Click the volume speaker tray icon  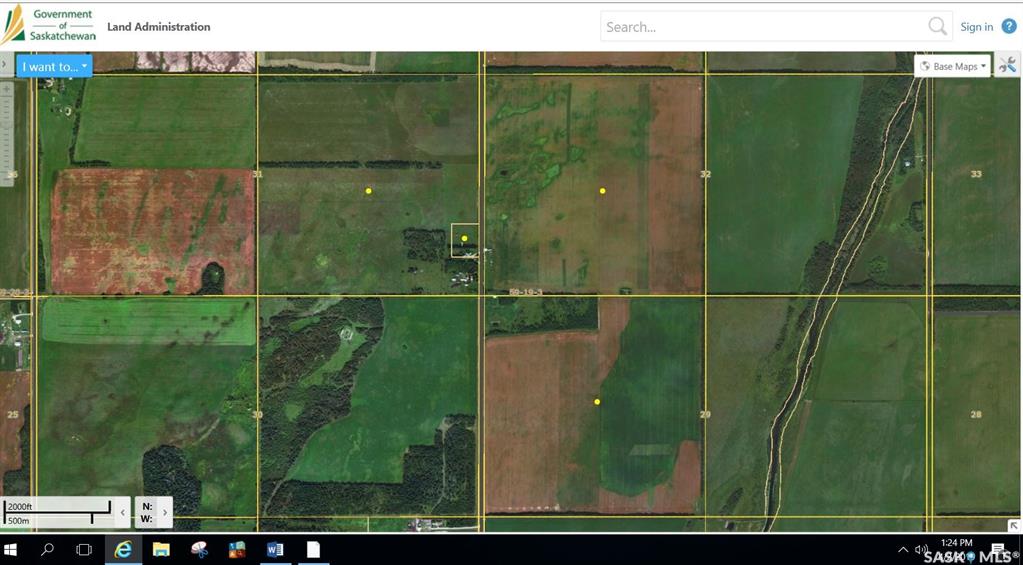[x=921, y=550]
